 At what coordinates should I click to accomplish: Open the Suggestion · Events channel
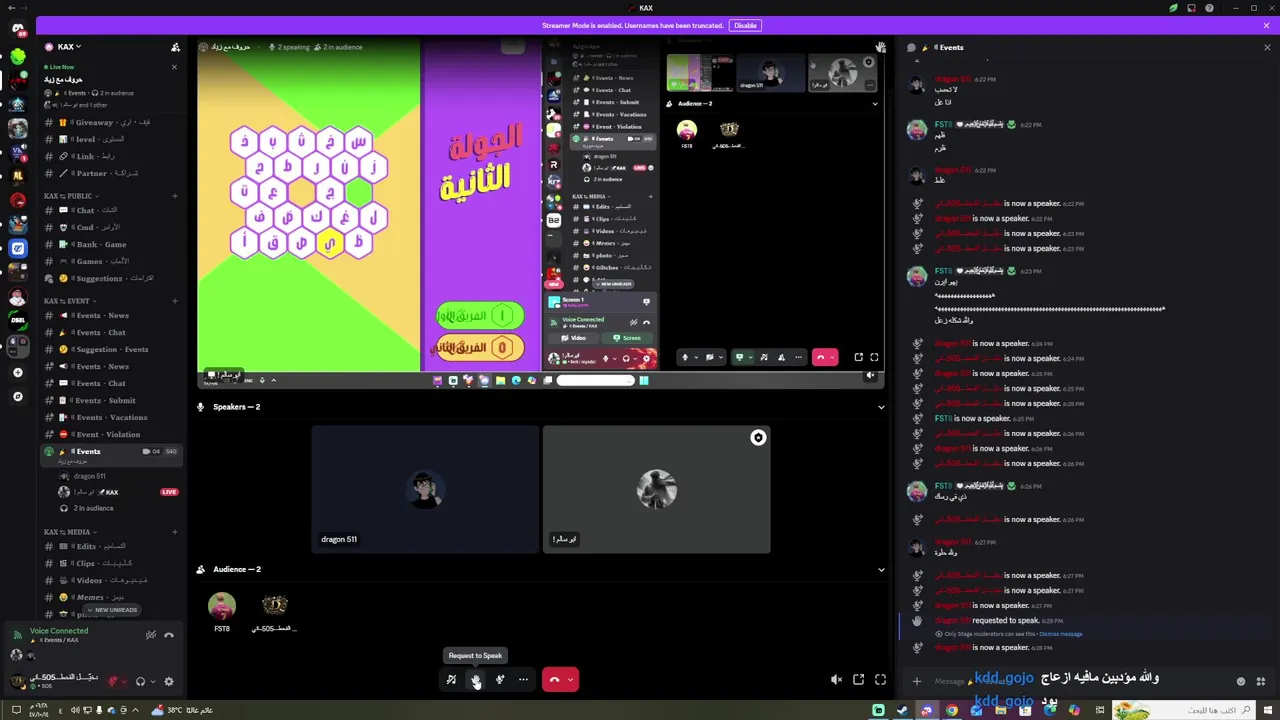(x=113, y=349)
